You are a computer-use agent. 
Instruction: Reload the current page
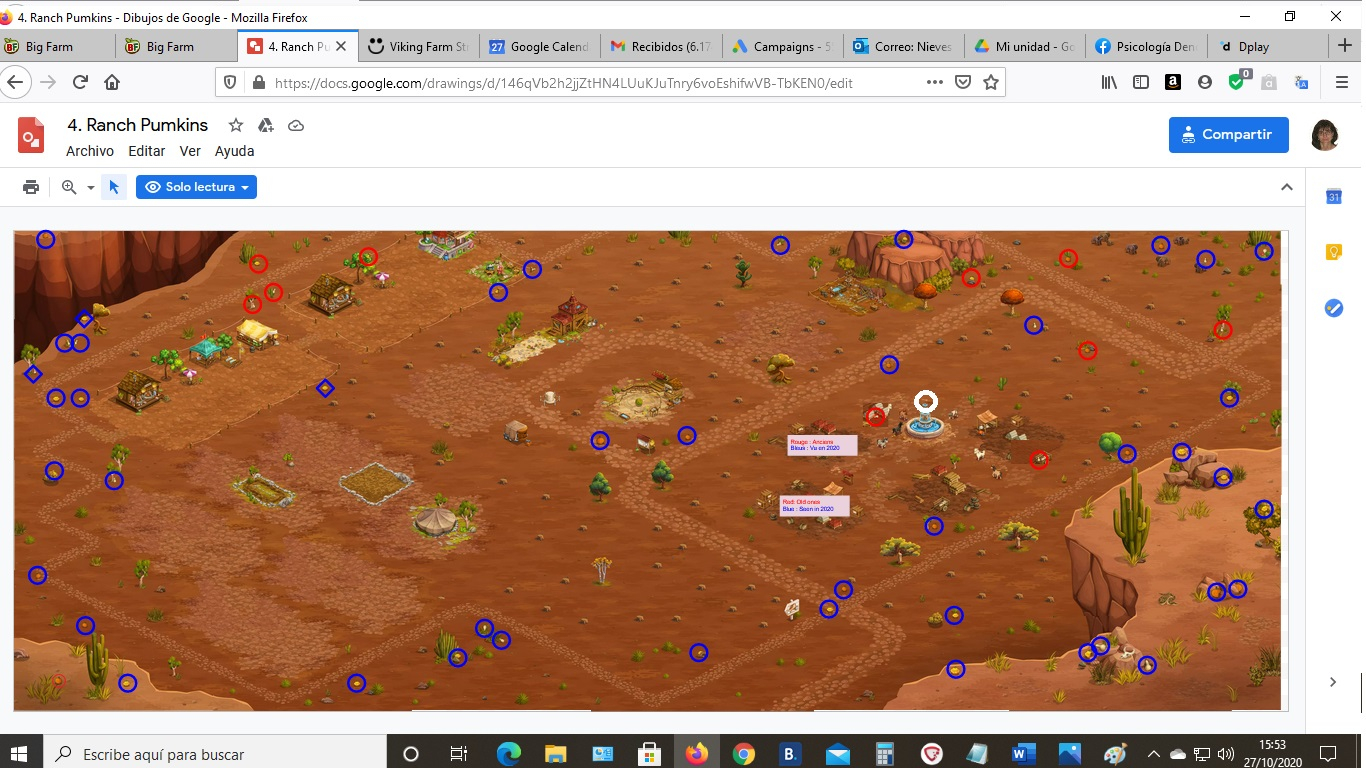pyautogui.click(x=80, y=83)
